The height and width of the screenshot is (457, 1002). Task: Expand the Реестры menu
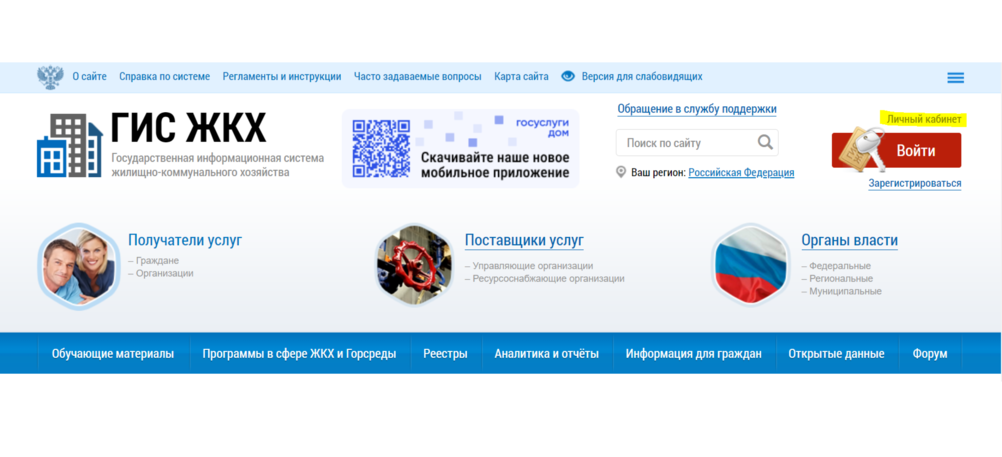[445, 353]
